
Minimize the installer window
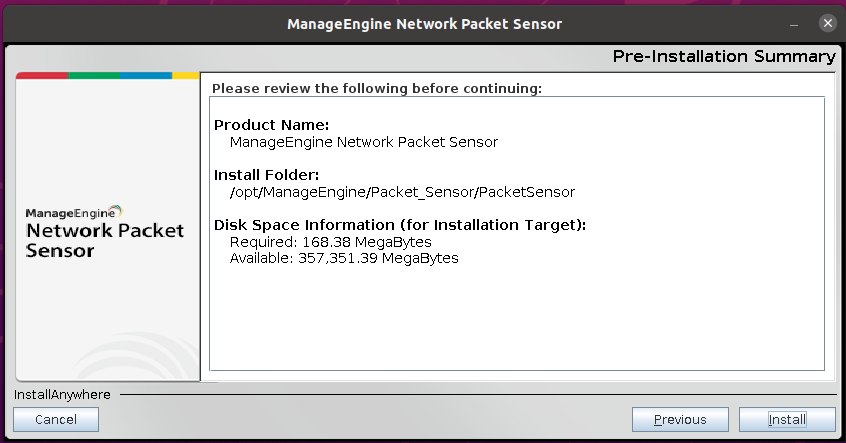click(x=794, y=22)
